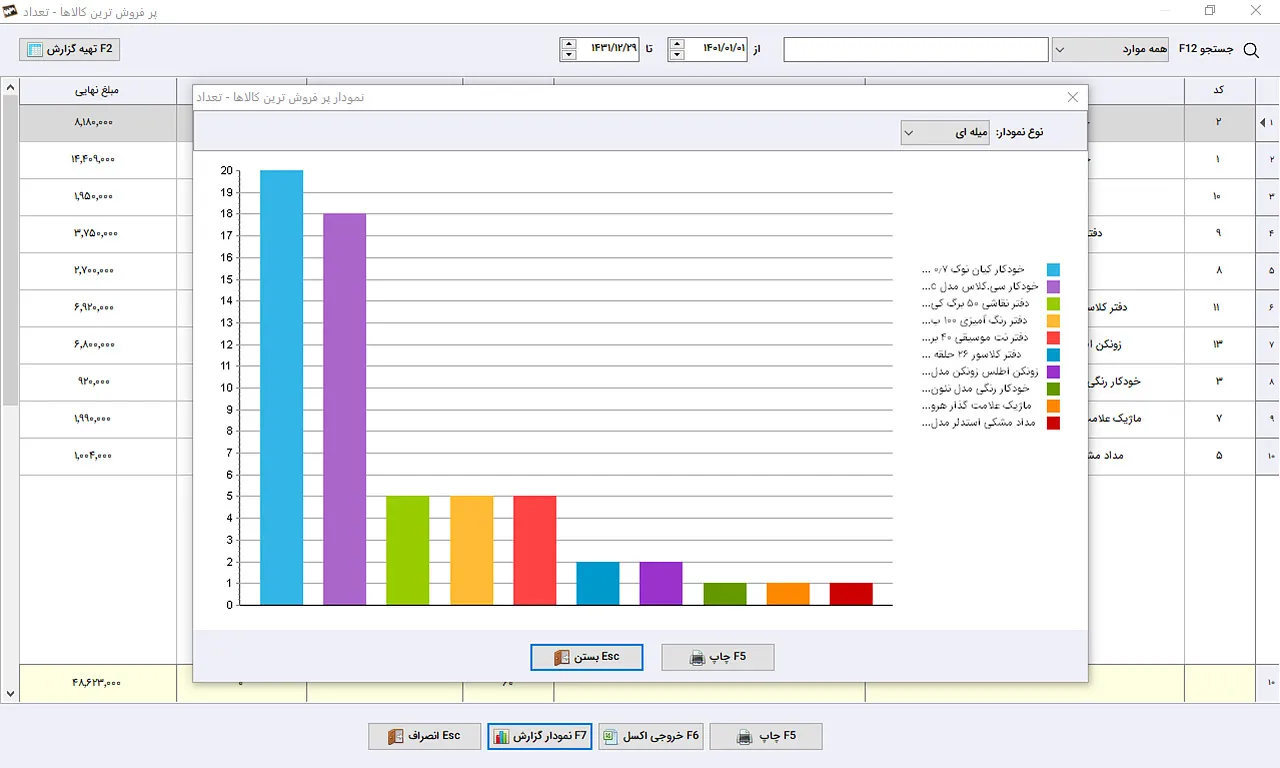Click the light blue legend swatch for خودکار کیان
Viewport: 1280px width, 768px height.
pos(1053,270)
